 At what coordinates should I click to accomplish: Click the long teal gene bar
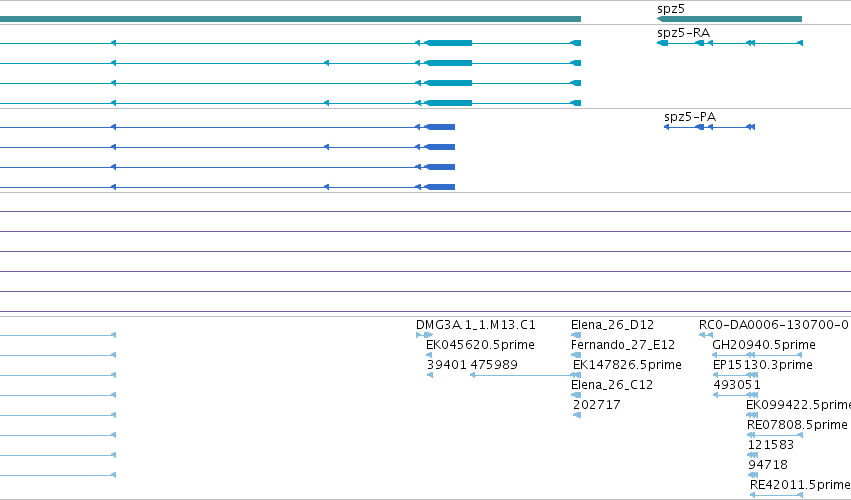tap(290, 19)
